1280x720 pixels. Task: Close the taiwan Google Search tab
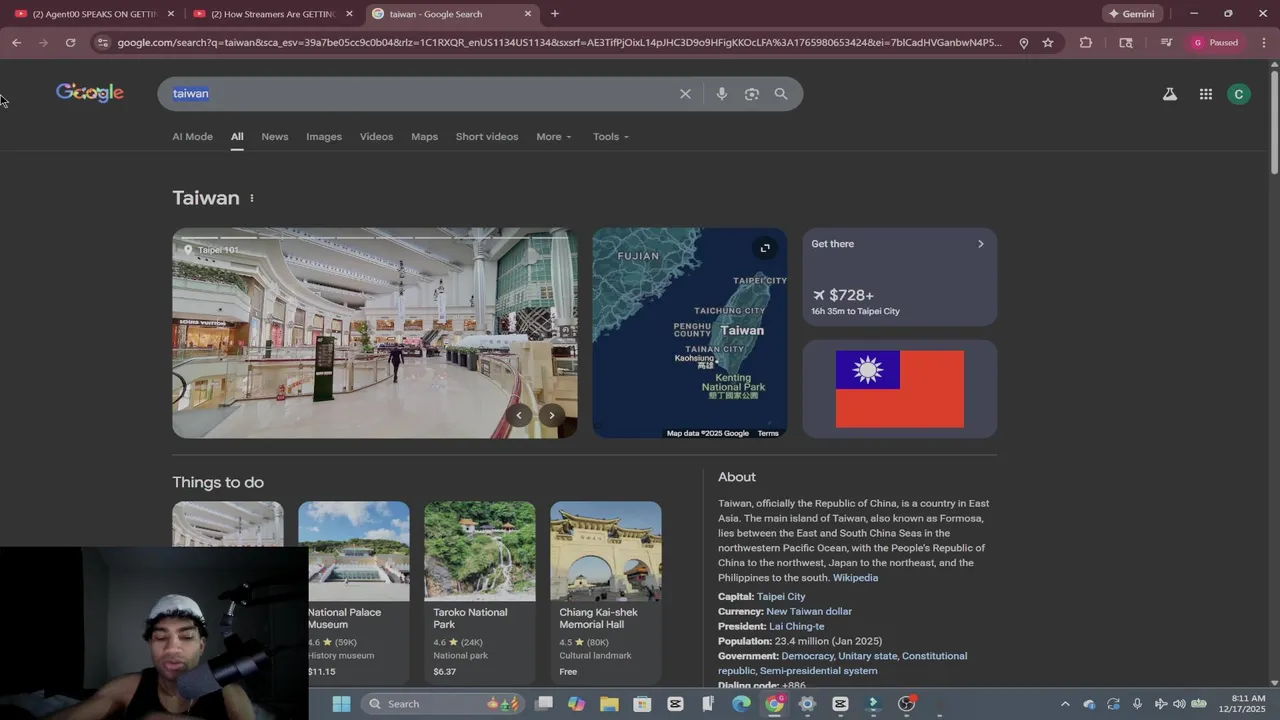[x=528, y=14]
